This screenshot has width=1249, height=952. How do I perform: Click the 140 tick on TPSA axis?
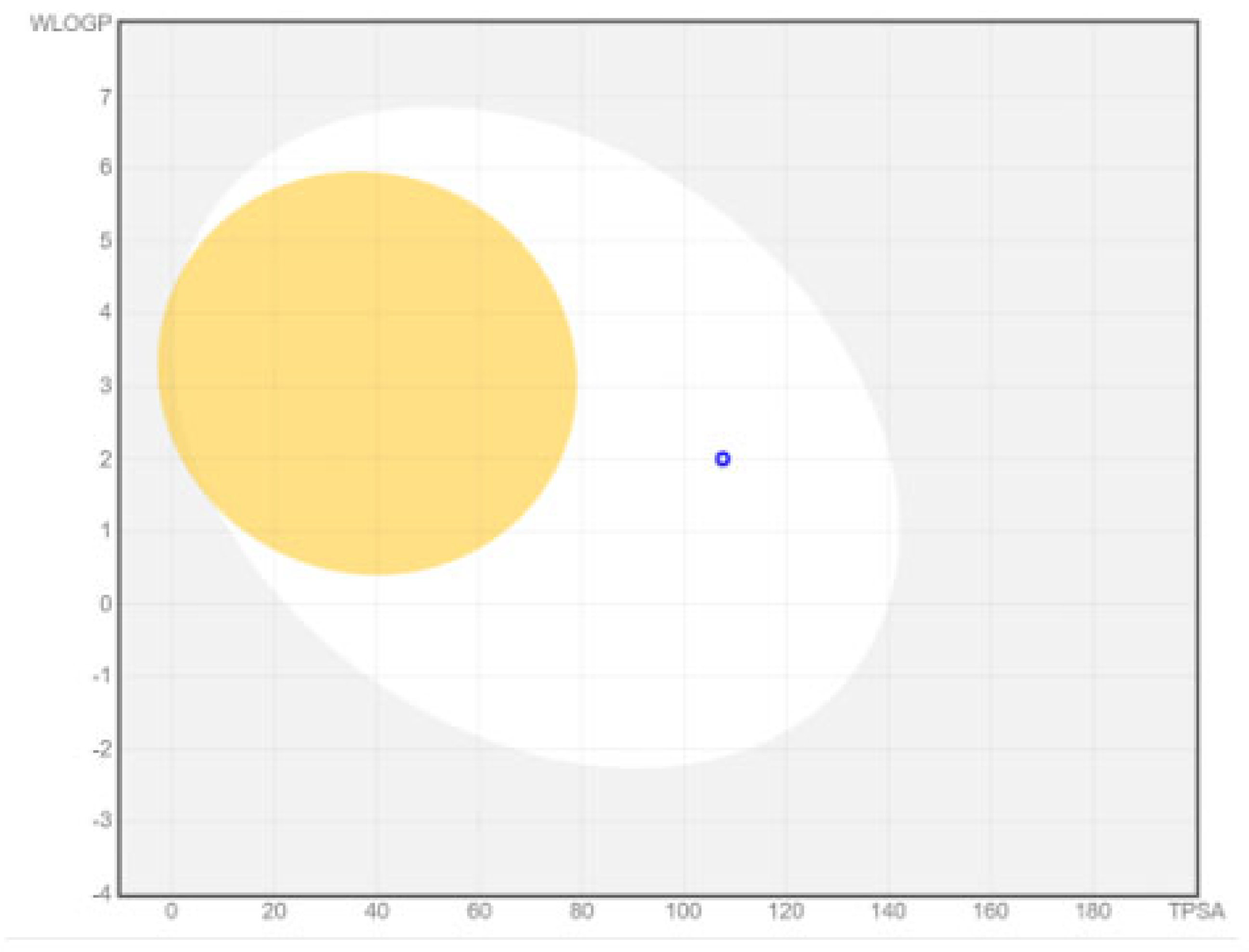coord(889,911)
